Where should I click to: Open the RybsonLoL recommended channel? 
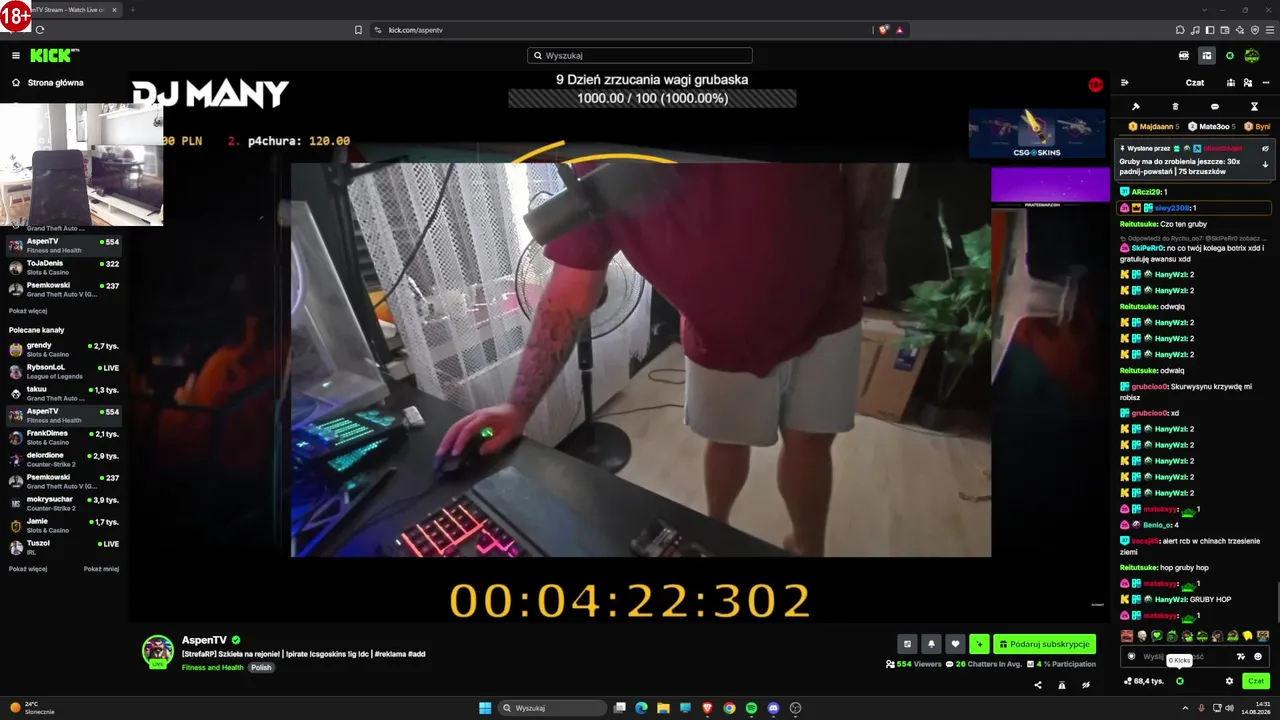64,372
